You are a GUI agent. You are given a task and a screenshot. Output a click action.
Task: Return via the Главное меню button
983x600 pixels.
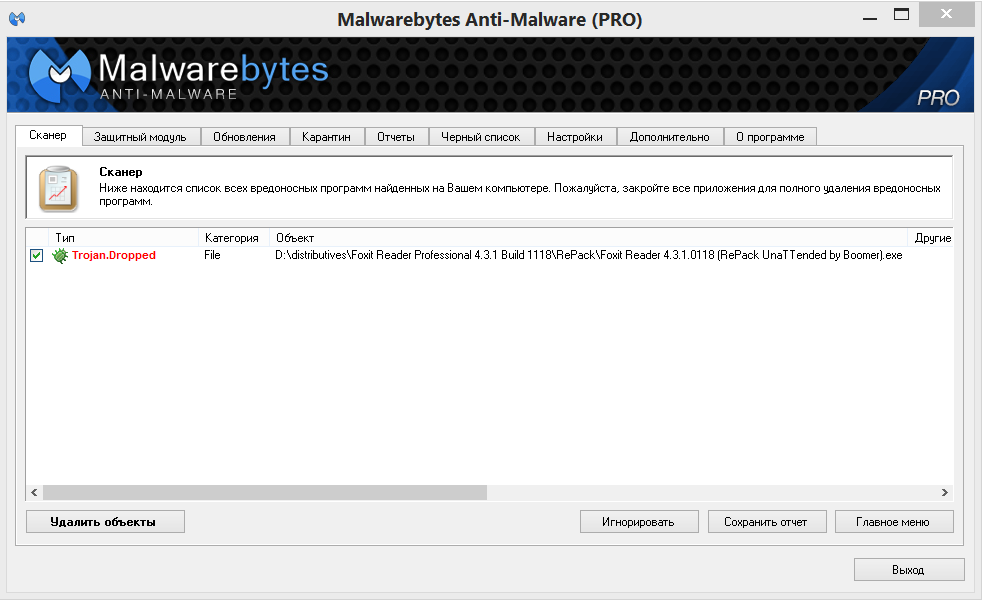coord(894,522)
